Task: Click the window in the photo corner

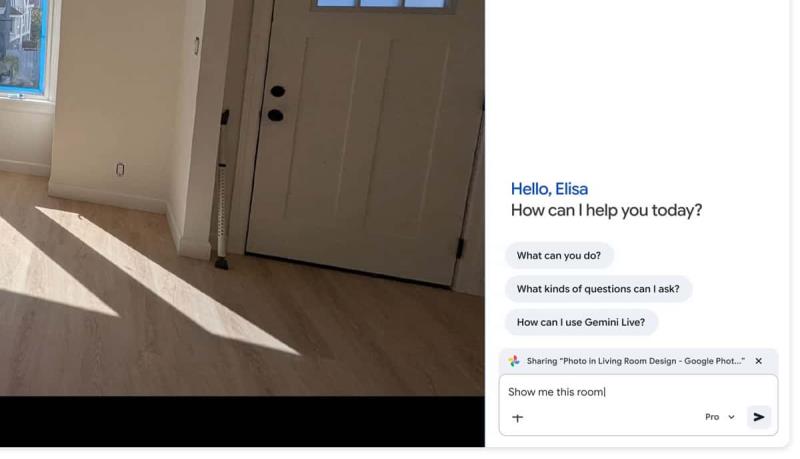Action: [23, 47]
